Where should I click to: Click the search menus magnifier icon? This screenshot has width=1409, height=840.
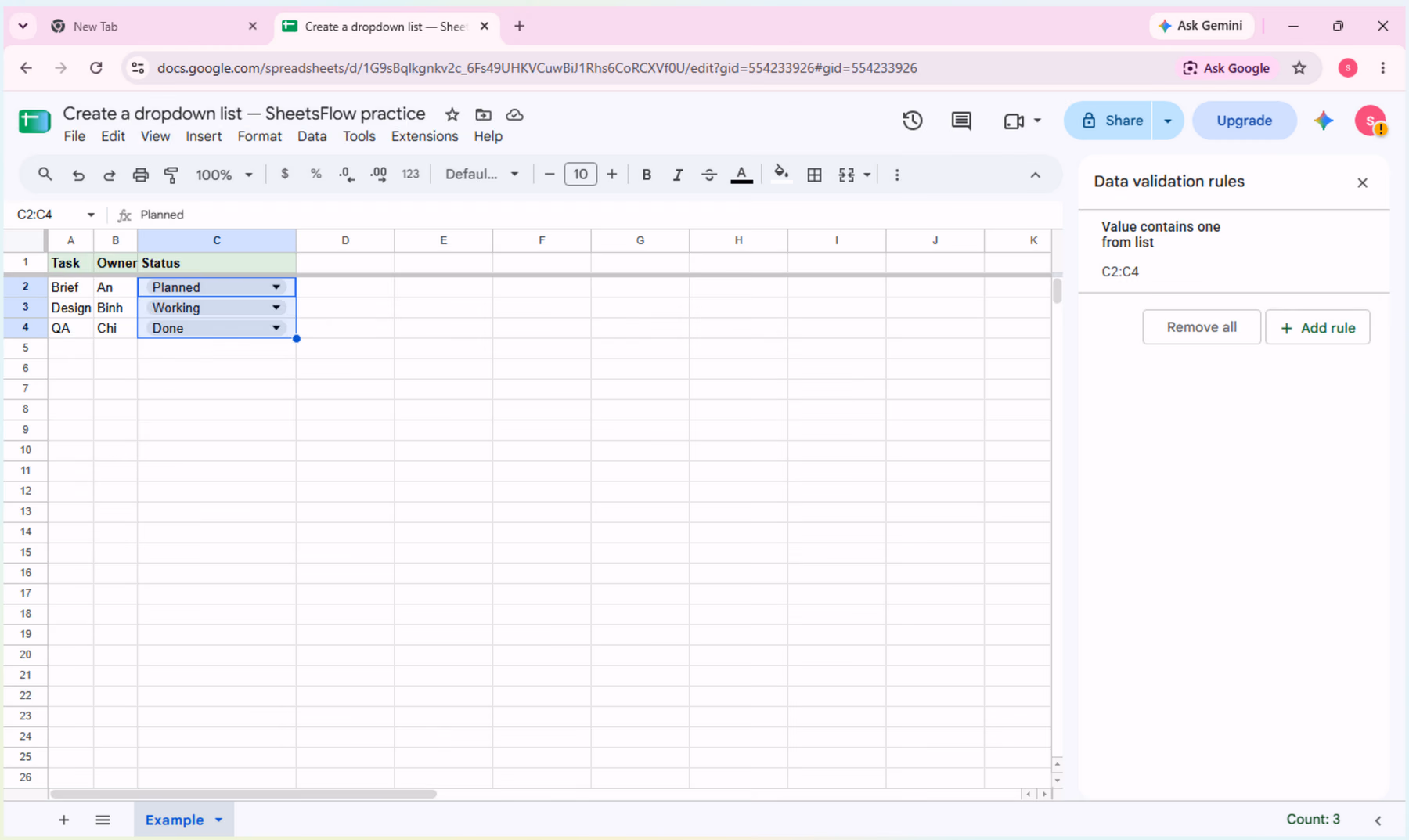[45, 175]
